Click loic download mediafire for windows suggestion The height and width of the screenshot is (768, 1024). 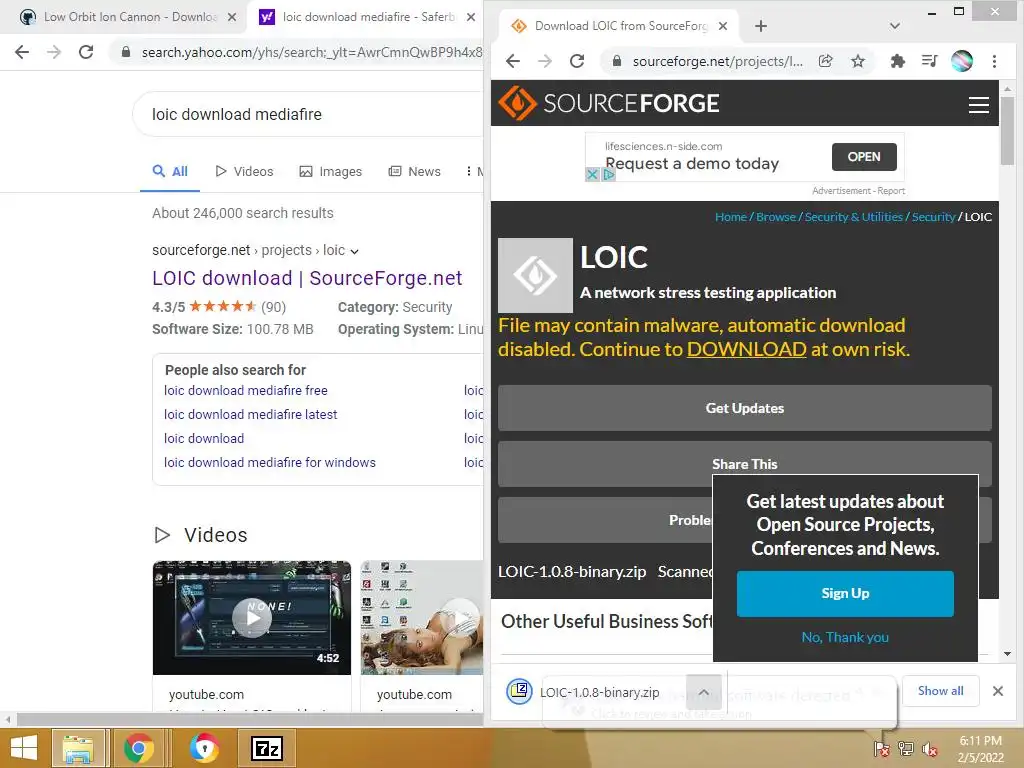(270, 462)
